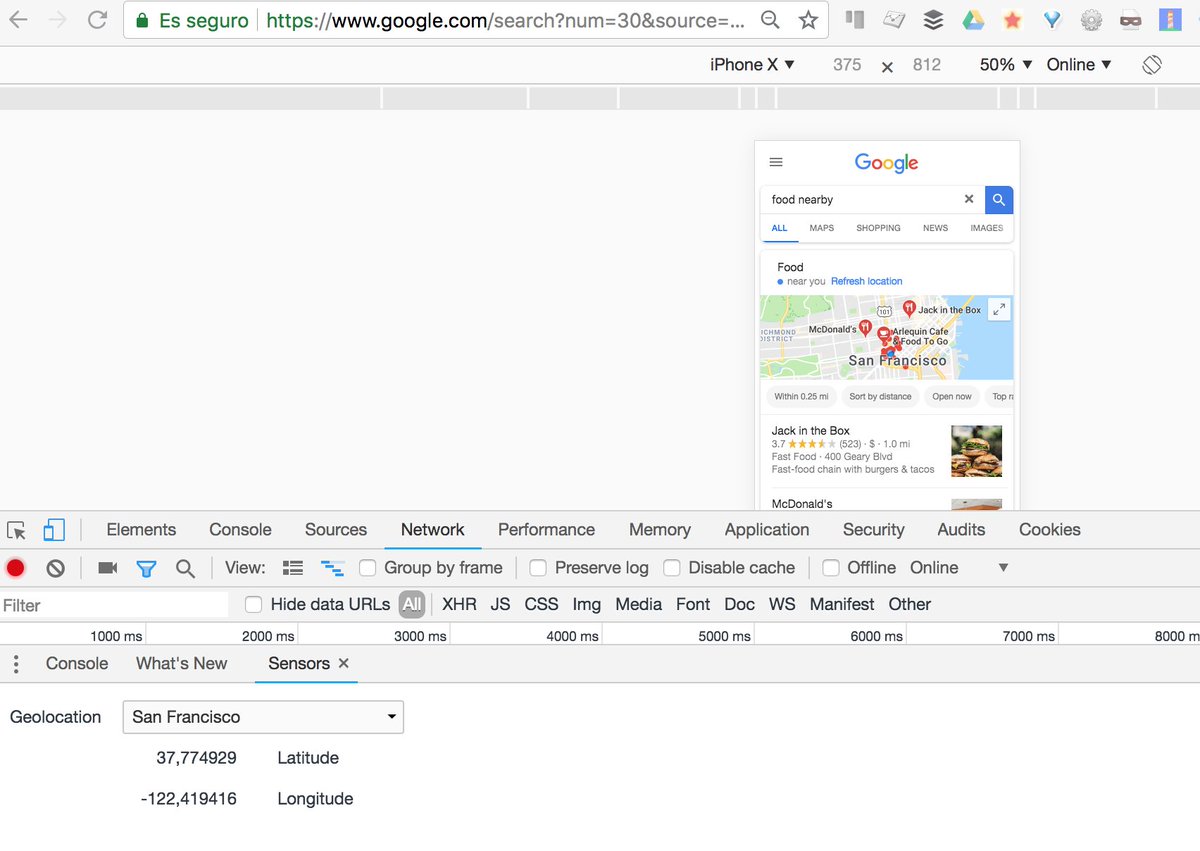Select the inspect element tool
The width and height of the screenshot is (1200, 851).
coord(16,530)
